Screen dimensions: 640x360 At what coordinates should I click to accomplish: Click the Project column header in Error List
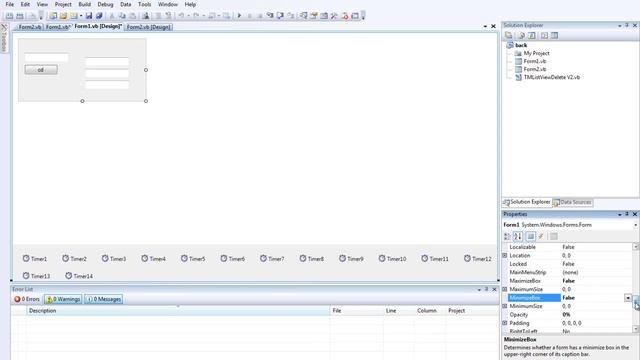[471, 311]
